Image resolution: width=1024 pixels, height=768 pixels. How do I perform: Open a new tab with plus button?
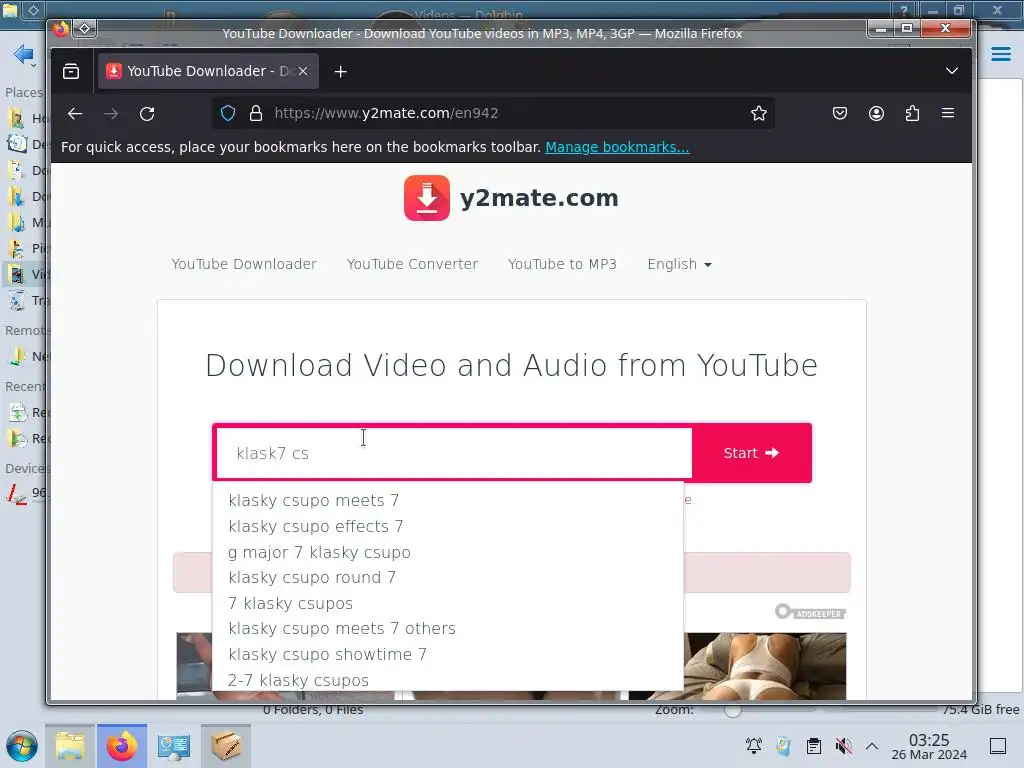point(340,71)
